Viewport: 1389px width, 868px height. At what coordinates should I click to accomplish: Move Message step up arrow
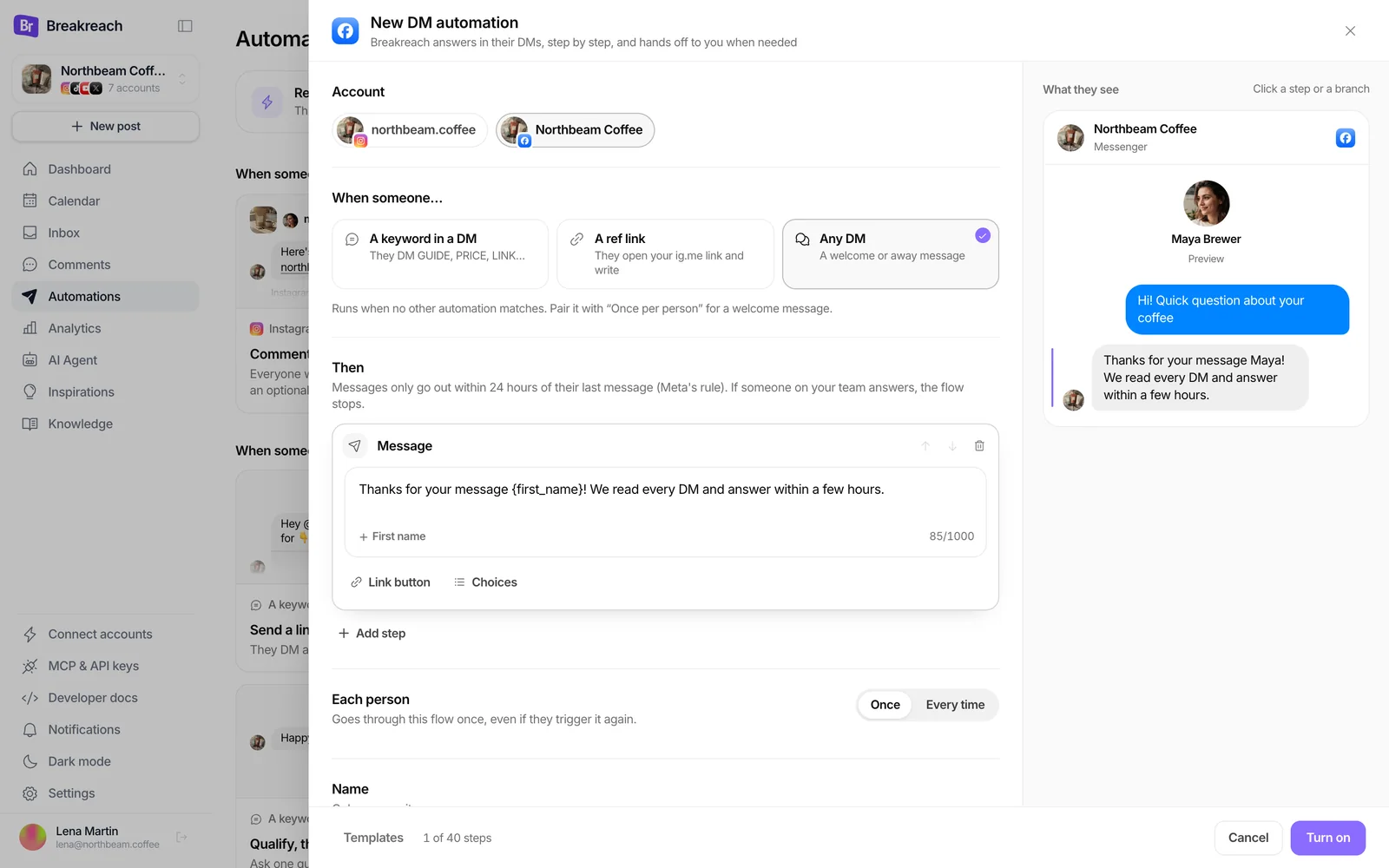click(925, 446)
